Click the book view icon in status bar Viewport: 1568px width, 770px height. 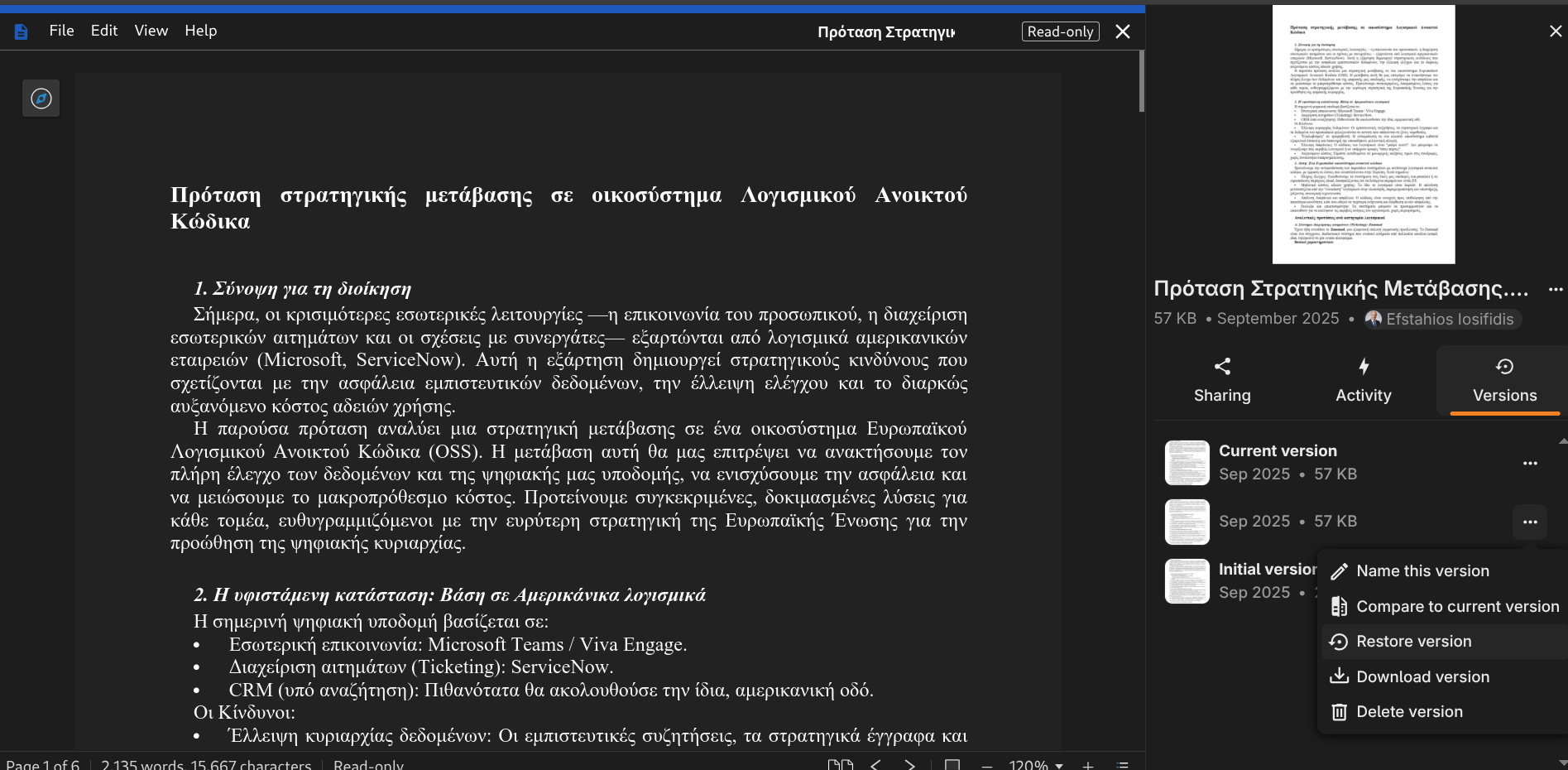click(x=841, y=764)
